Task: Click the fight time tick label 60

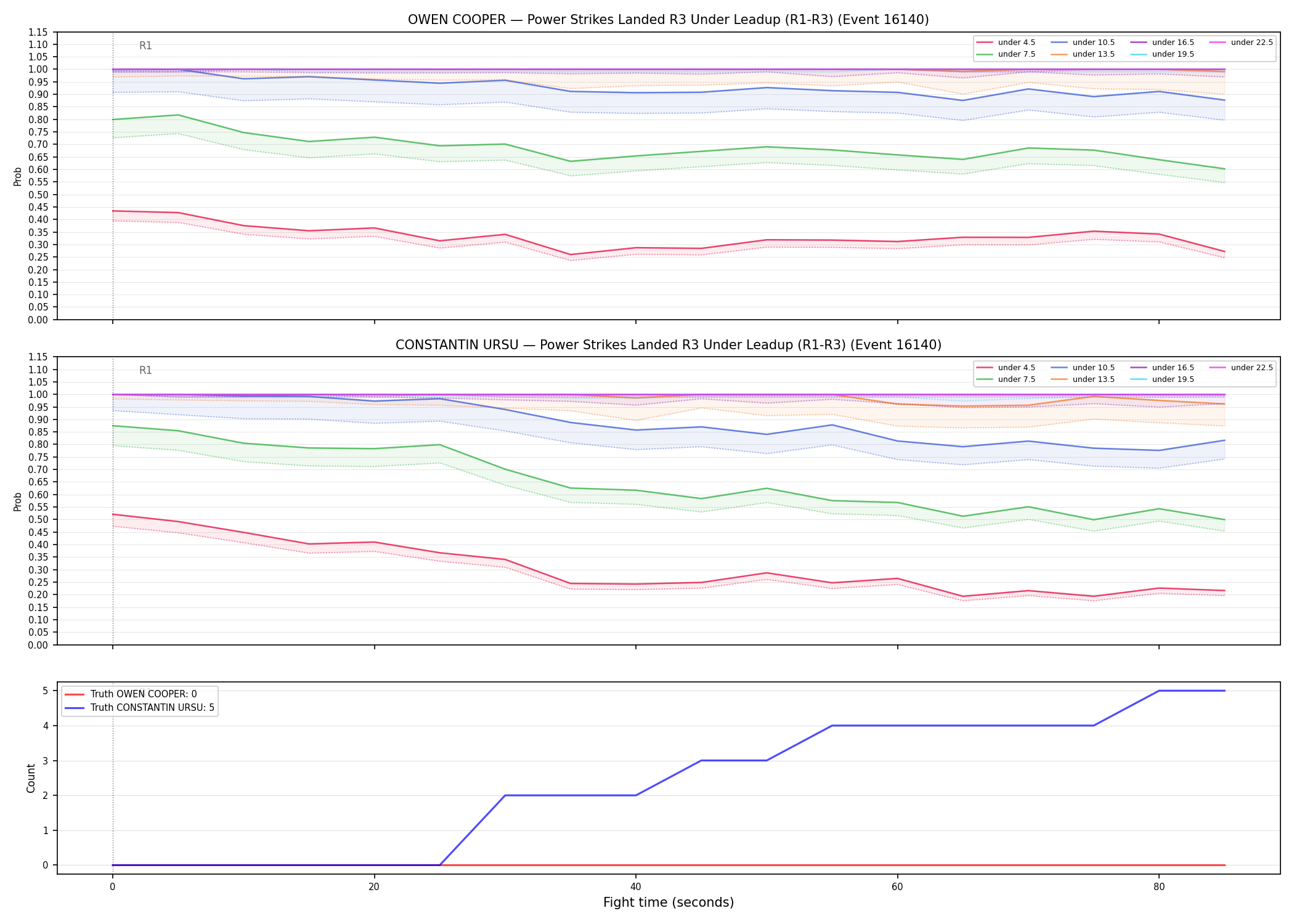Action: coord(897,887)
